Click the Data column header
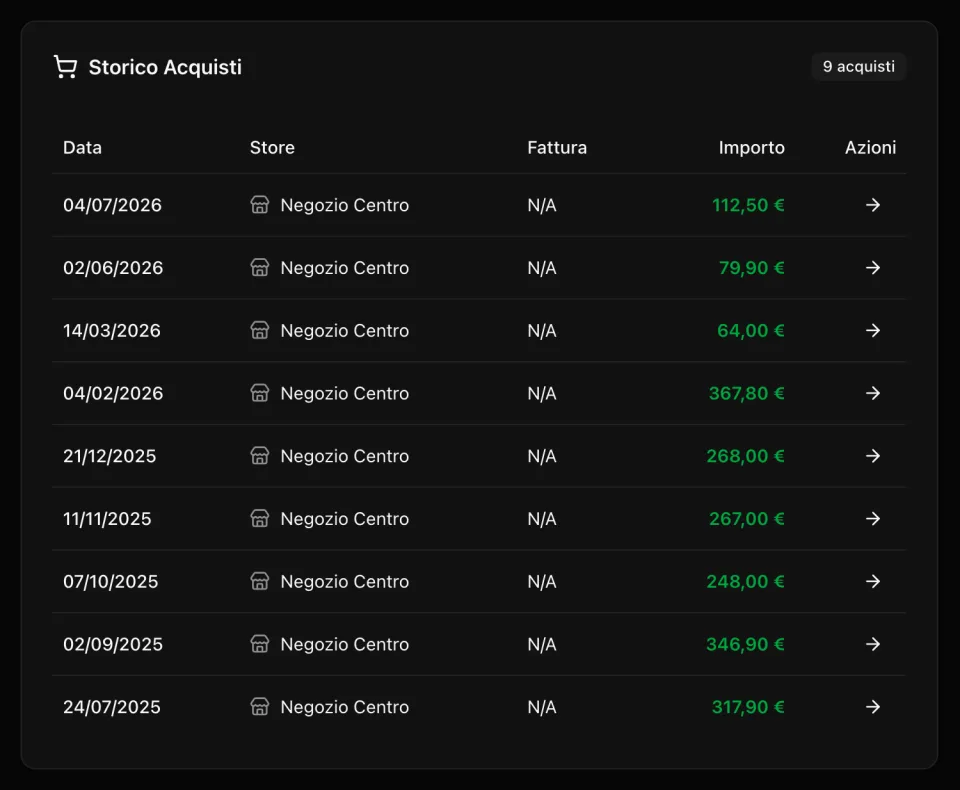The width and height of the screenshot is (960, 790). point(83,148)
